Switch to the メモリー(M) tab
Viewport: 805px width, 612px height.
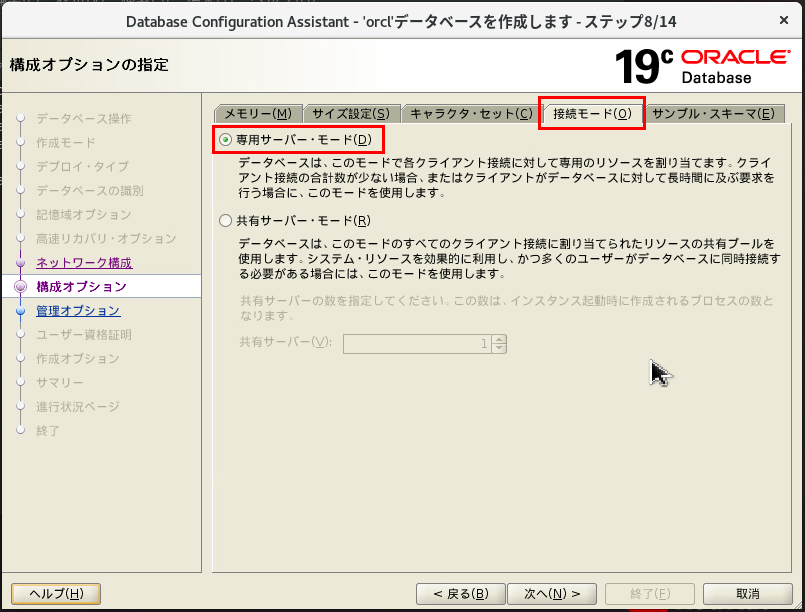(258, 113)
